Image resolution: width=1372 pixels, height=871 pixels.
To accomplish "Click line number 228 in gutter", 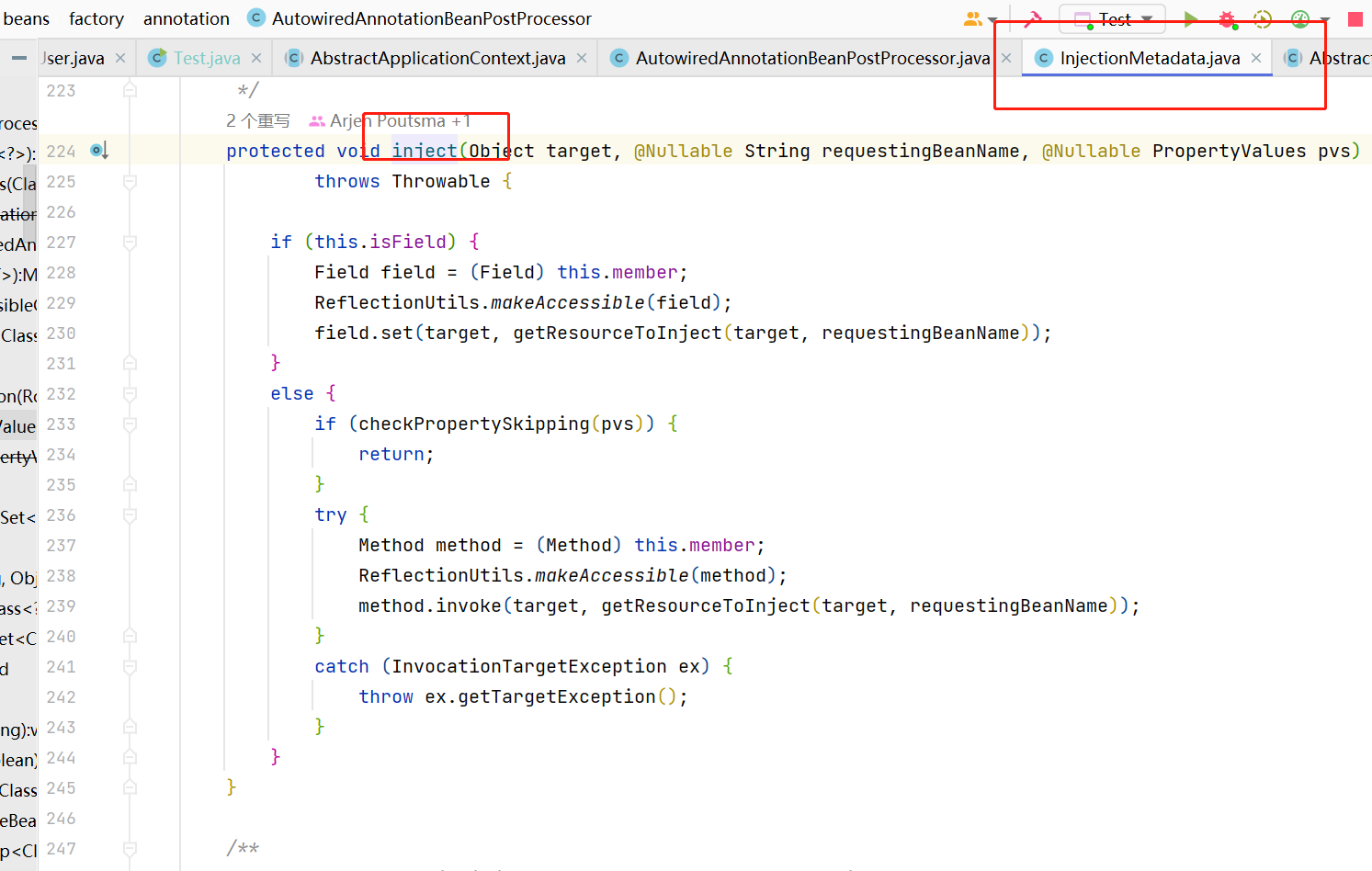I will [x=62, y=273].
